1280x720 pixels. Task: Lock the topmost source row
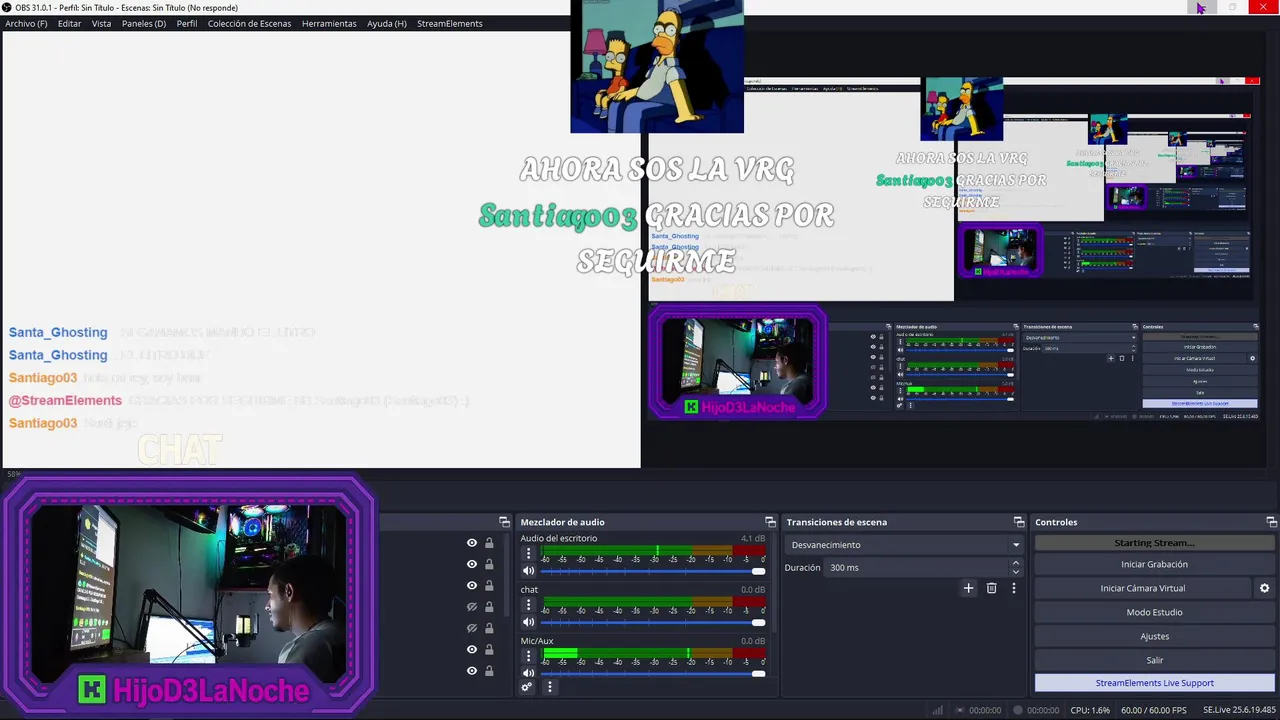pyautogui.click(x=489, y=543)
